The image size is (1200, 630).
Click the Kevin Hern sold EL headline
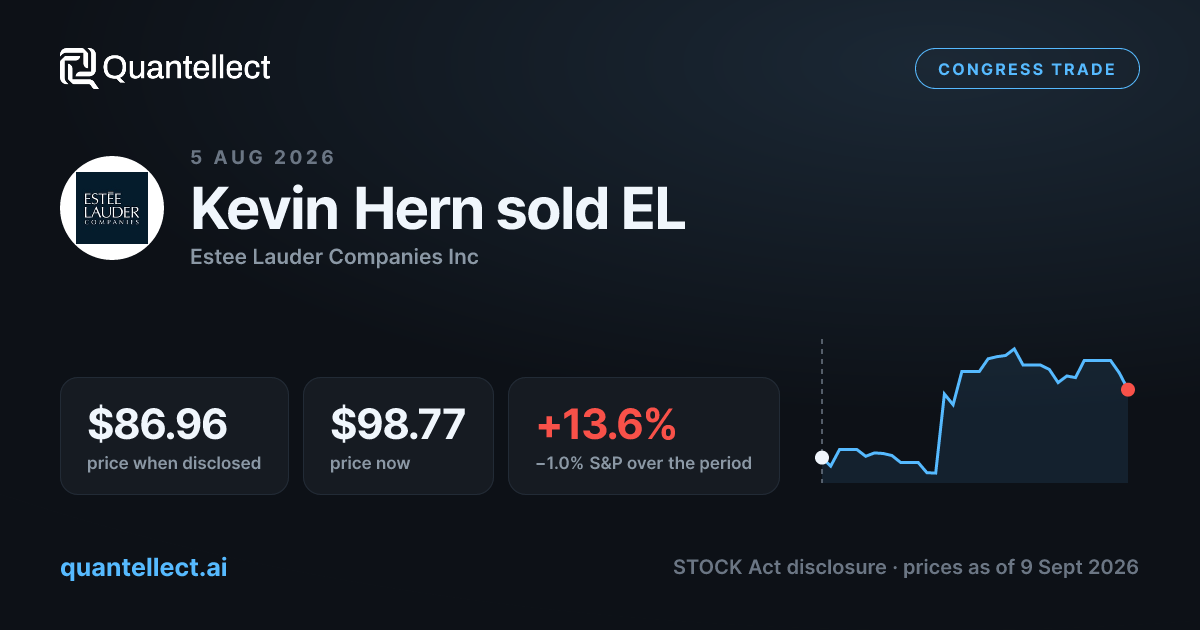pyautogui.click(x=438, y=209)
